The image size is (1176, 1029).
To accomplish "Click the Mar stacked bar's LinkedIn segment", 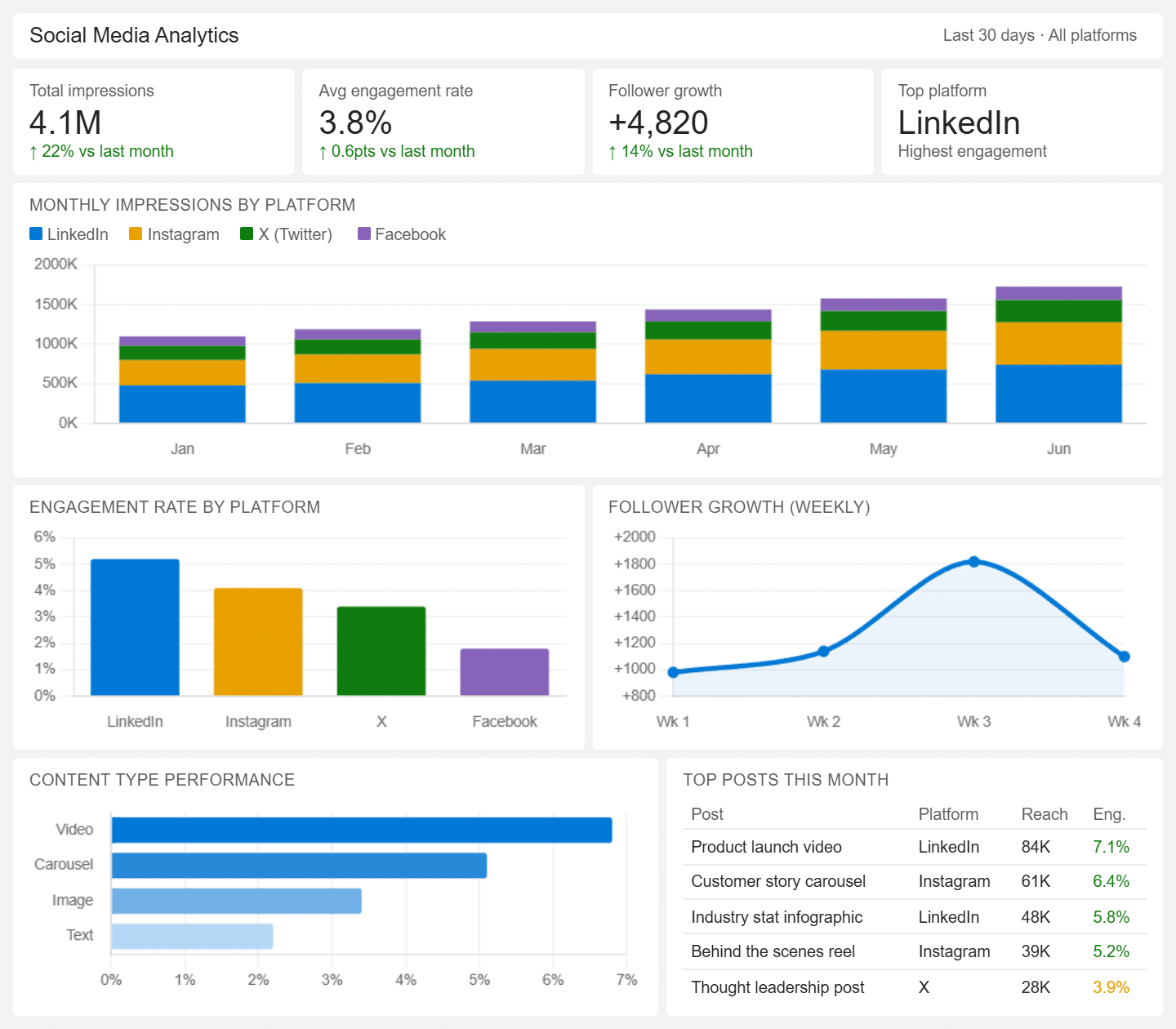I will click(533, 402).
